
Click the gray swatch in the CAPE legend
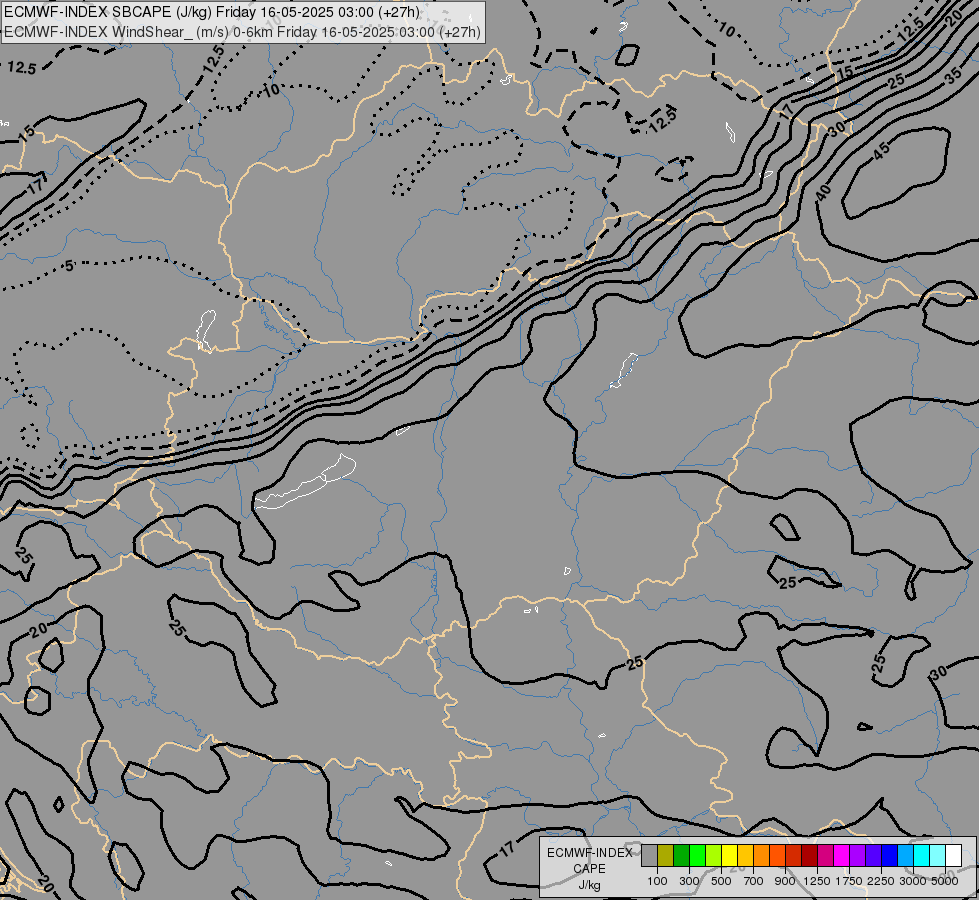[x=649, y=855]
